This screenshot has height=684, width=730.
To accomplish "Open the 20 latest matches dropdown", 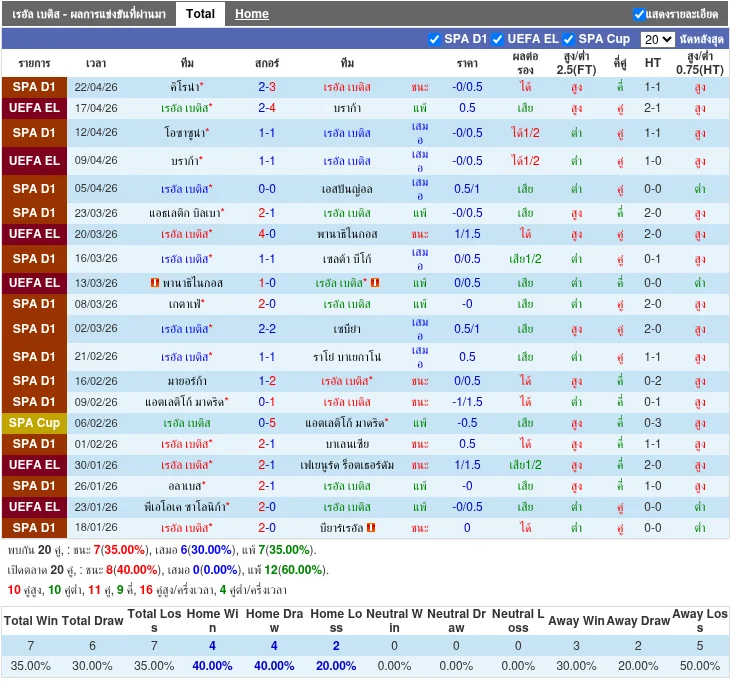I will pos(657,39).
